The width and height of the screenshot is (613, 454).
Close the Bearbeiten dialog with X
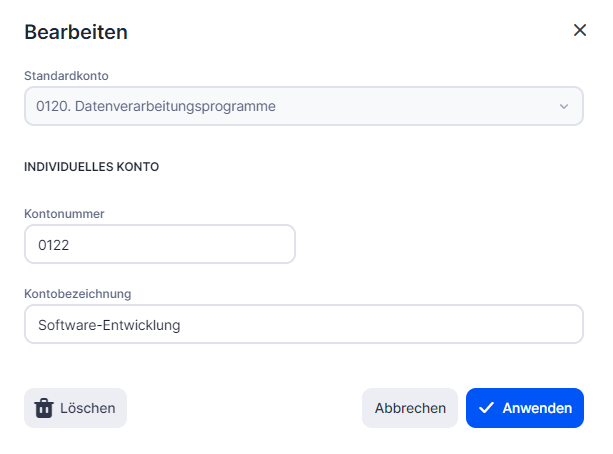580,30
